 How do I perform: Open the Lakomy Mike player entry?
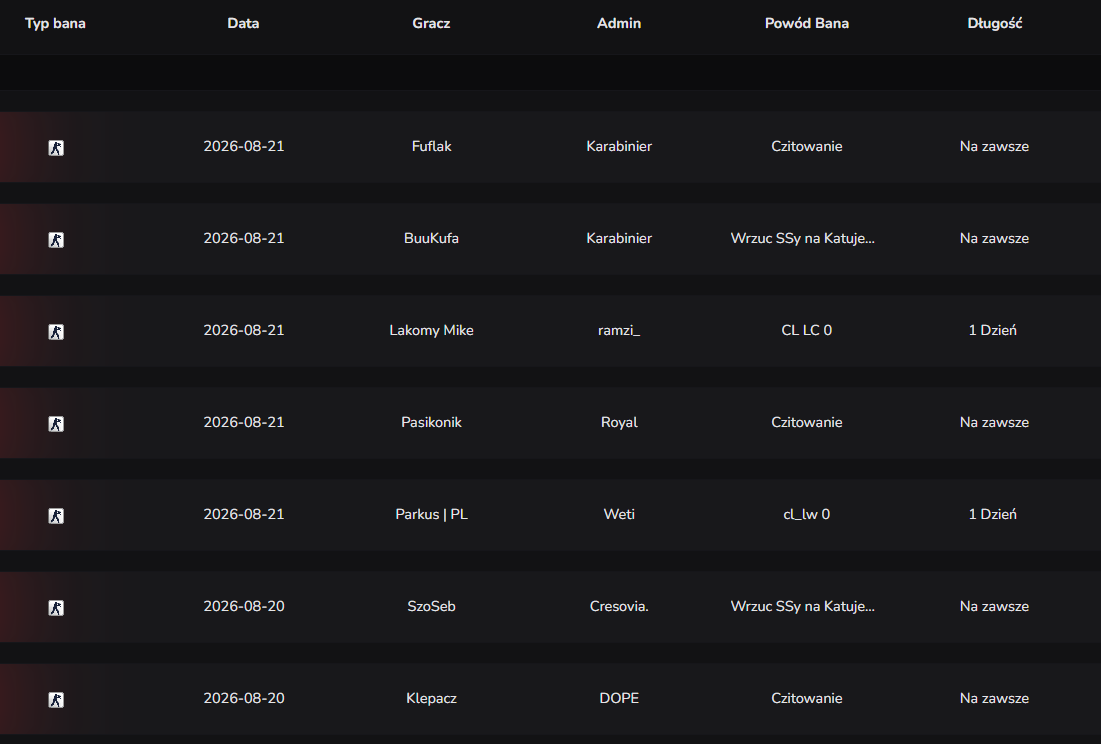pyautogui.click(x=431, y=330)
